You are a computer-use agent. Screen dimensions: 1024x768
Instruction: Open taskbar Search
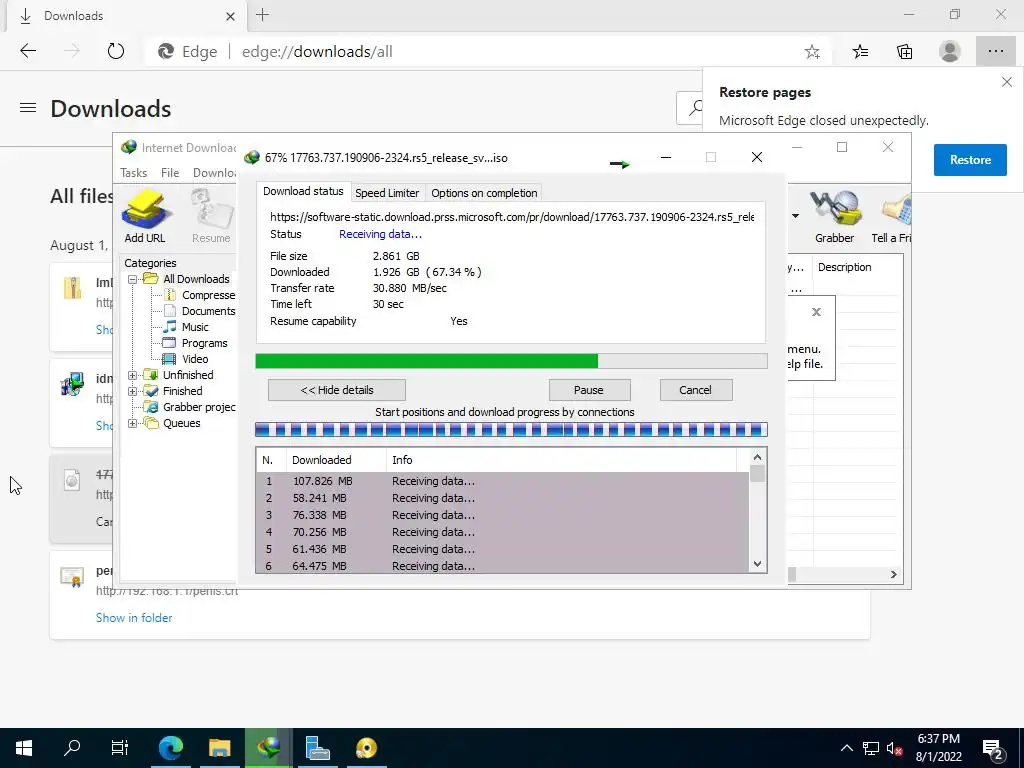point(72,748)
